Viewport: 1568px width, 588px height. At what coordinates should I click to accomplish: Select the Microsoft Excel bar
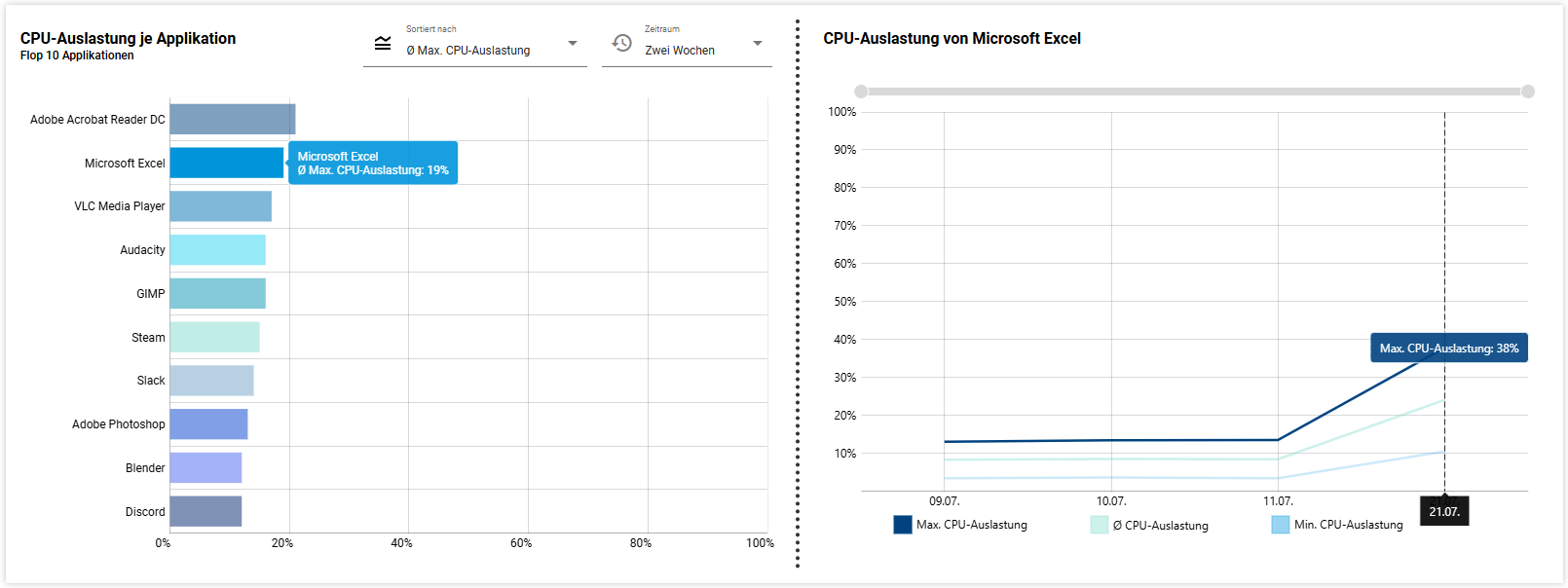pyautogui.click(x=227, y=163)
